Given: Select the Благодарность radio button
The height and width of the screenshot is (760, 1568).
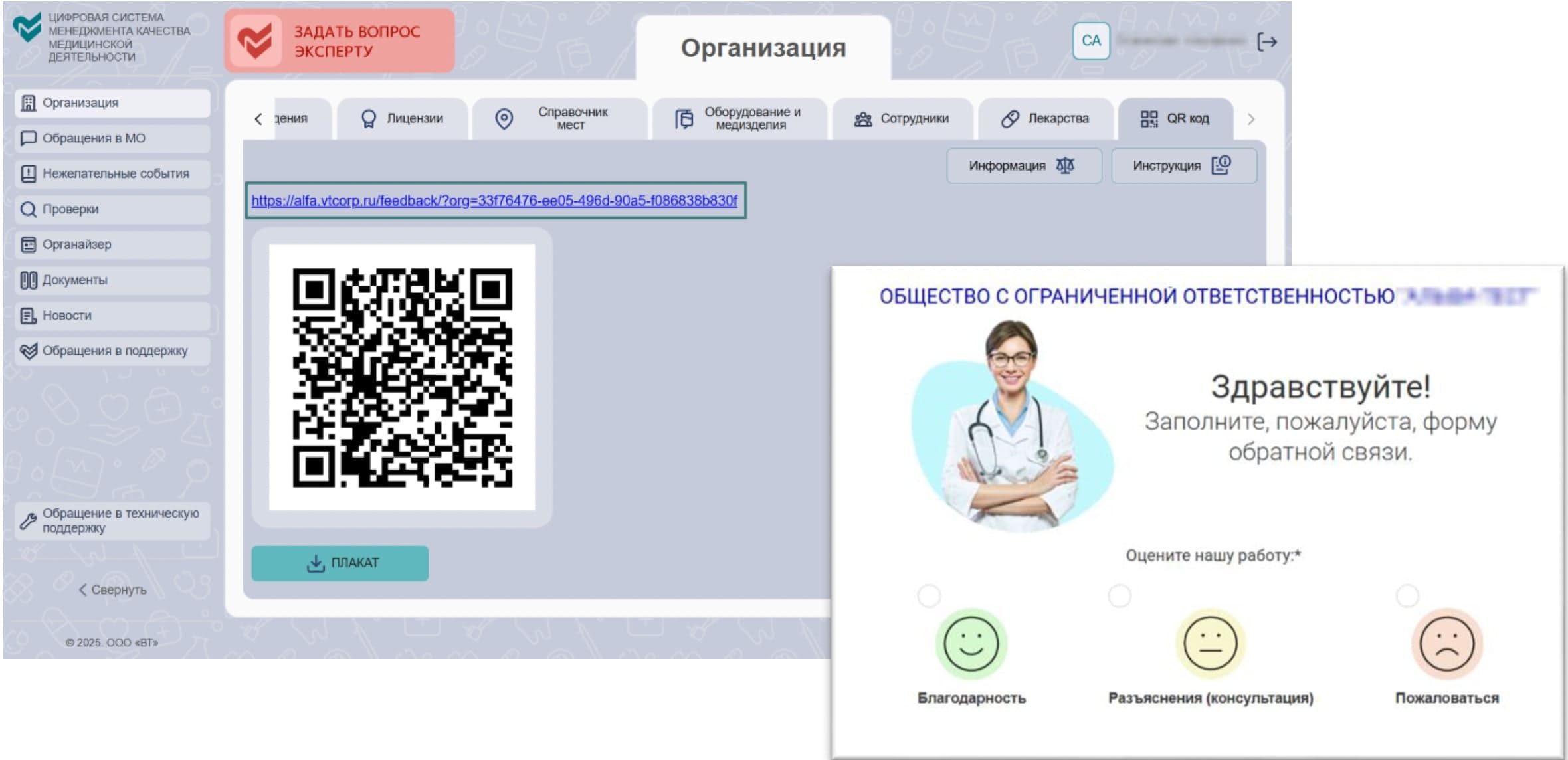Looking at the screenshot, I should tap(928, 595).
